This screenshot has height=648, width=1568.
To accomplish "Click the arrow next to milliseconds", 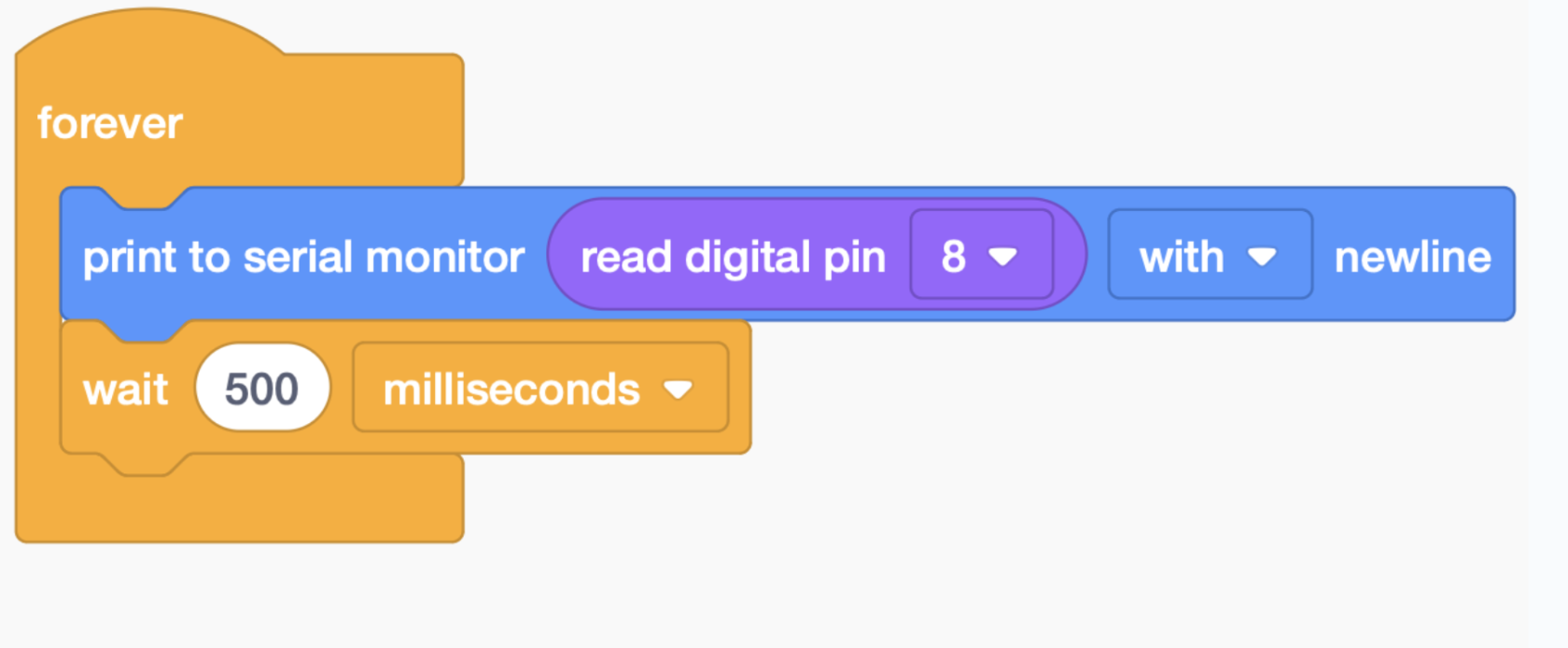I will (x=679, y=389).
